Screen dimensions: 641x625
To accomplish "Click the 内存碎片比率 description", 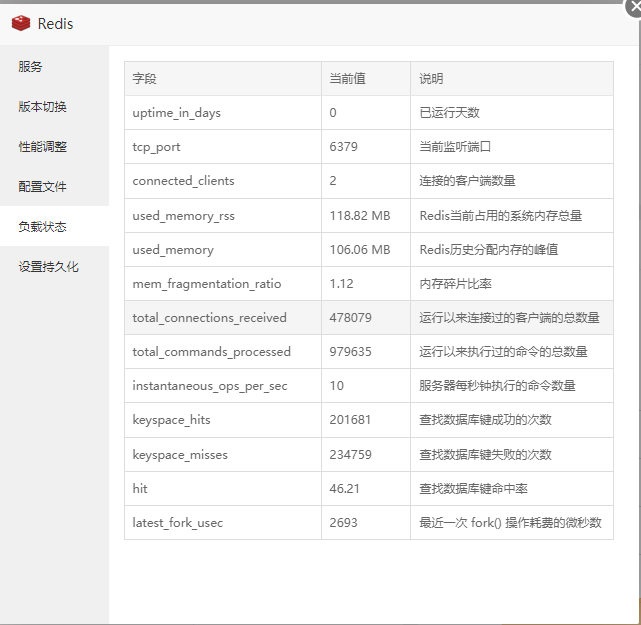I will click(x=455, y=284).
